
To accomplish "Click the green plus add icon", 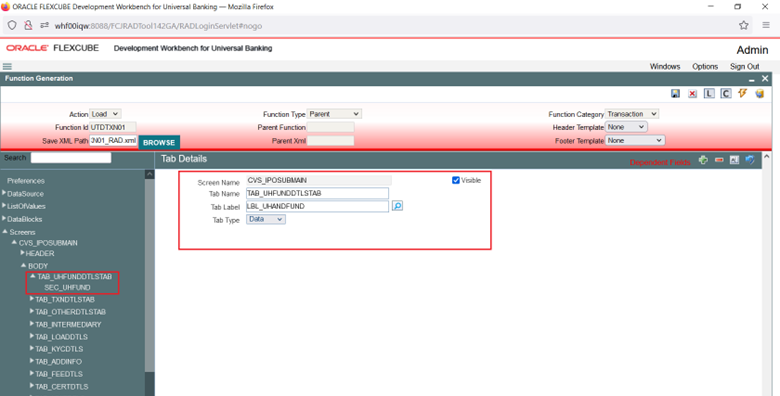I will 703,160.
